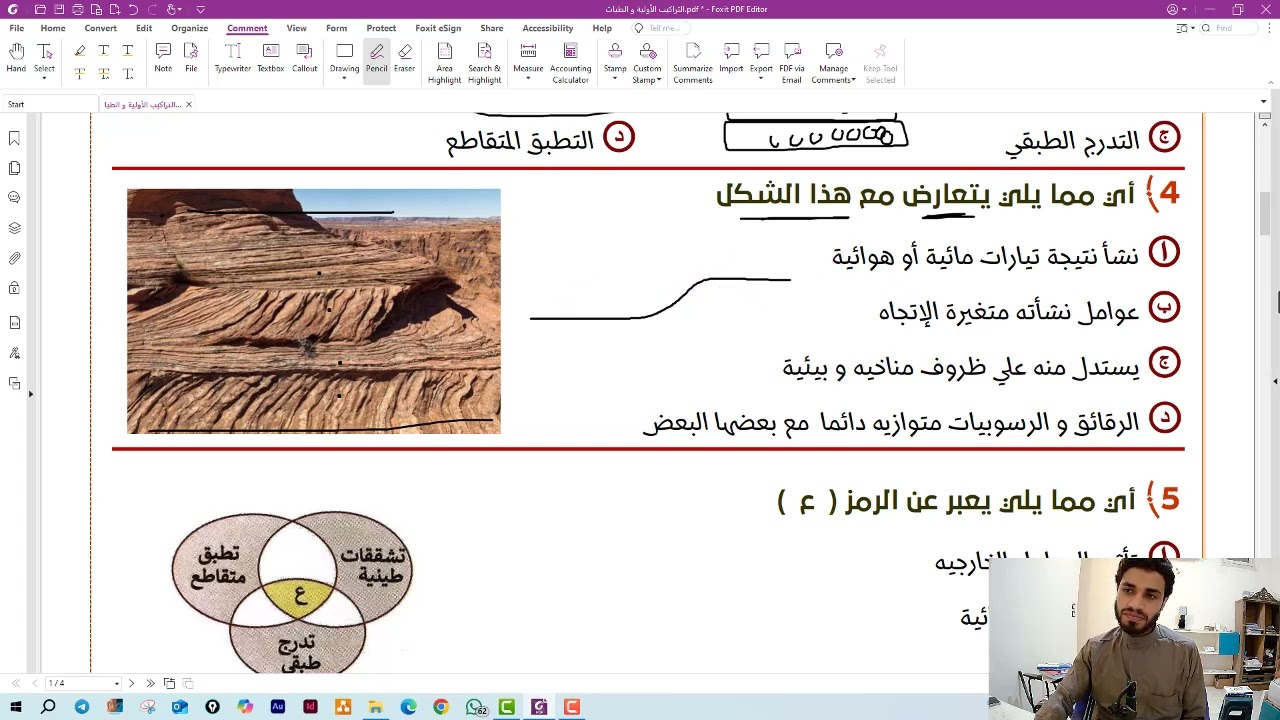Open Search & Highlight

coord(484,62)
